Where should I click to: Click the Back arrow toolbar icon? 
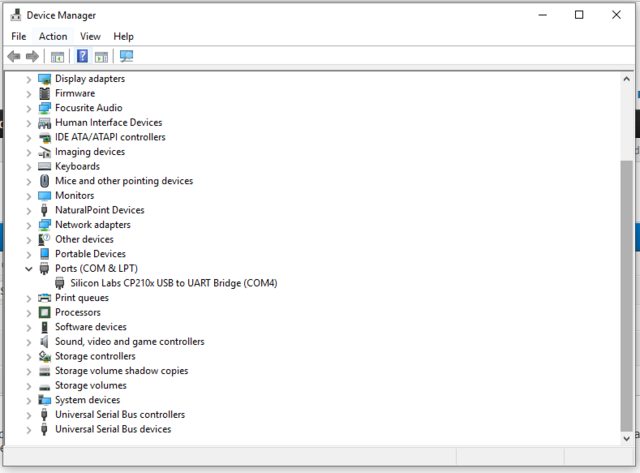coord(14,56)
